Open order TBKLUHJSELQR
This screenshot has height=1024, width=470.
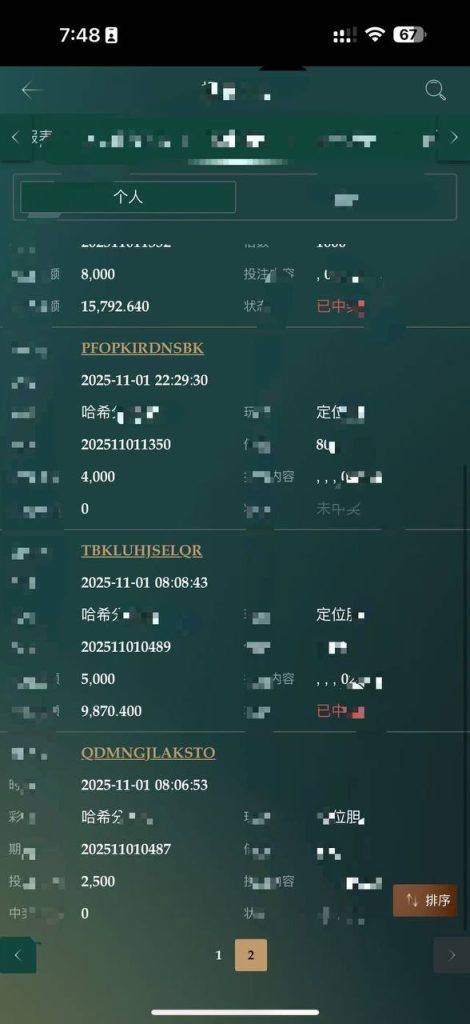coord(142,551)
